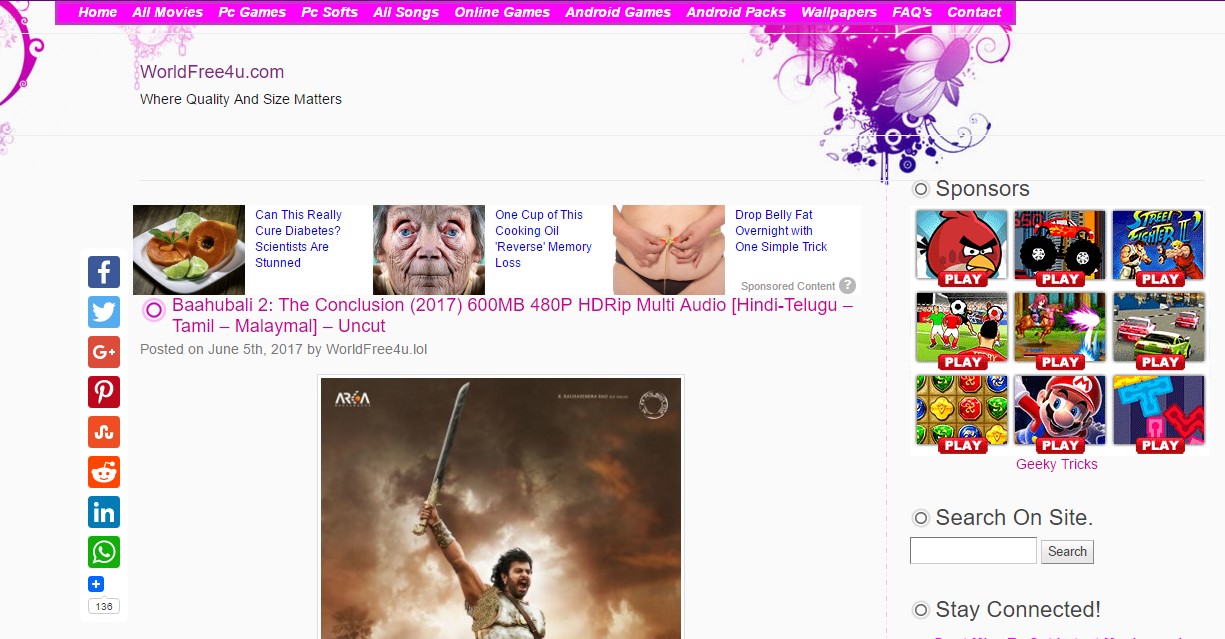
Task: Open the Contact page
Action: (974, 12)
